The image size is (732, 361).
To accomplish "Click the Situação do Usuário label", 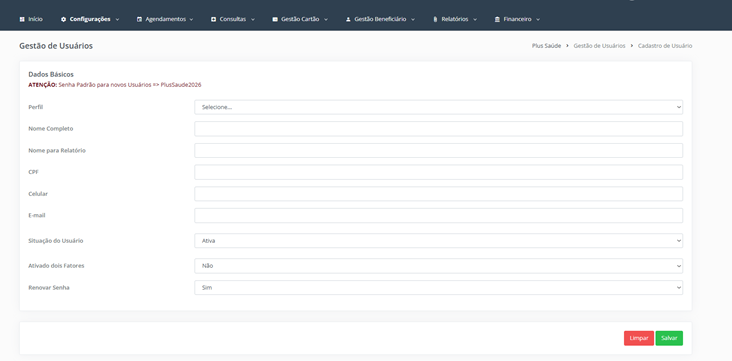I will 56,241.
